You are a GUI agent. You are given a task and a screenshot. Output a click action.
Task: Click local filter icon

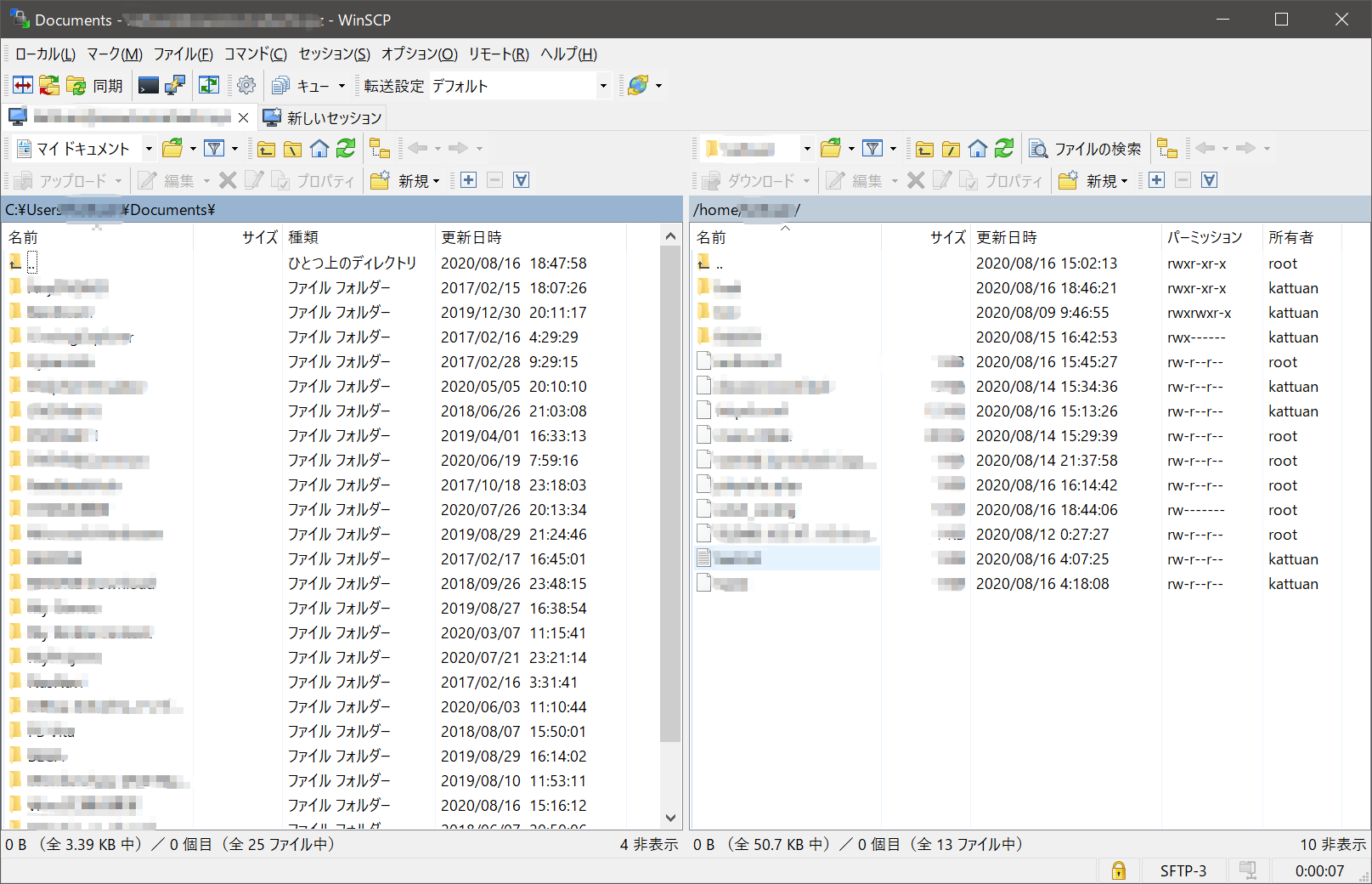tap(215, 149)
